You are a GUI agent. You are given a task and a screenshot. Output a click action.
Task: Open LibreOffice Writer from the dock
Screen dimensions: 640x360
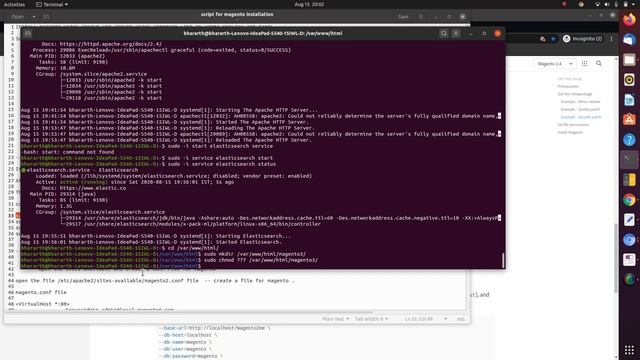point(629,100)
